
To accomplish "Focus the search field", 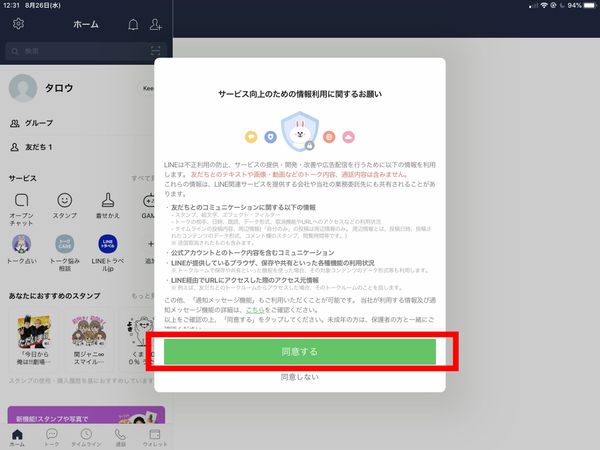I will coord(86,51).
